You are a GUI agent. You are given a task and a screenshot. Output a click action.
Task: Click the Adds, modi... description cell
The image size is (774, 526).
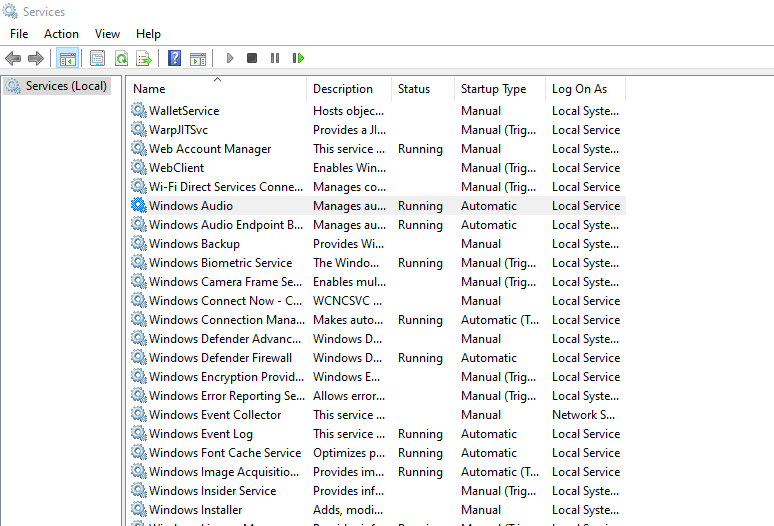point(348,510)
